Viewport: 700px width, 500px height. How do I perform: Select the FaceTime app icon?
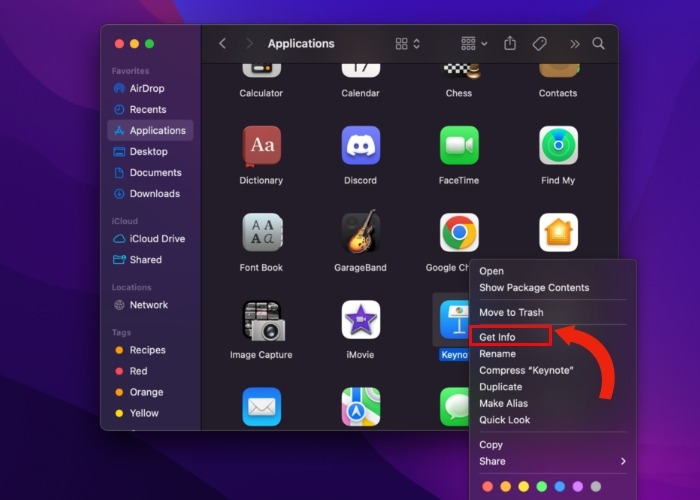pyautogui.click(x=459, y=145)
